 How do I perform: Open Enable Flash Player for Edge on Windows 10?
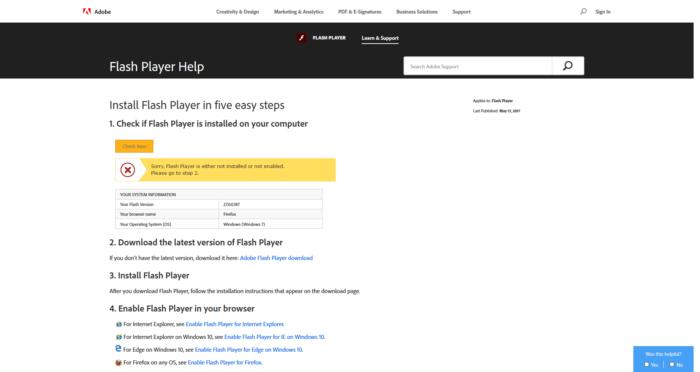(249, 350)
